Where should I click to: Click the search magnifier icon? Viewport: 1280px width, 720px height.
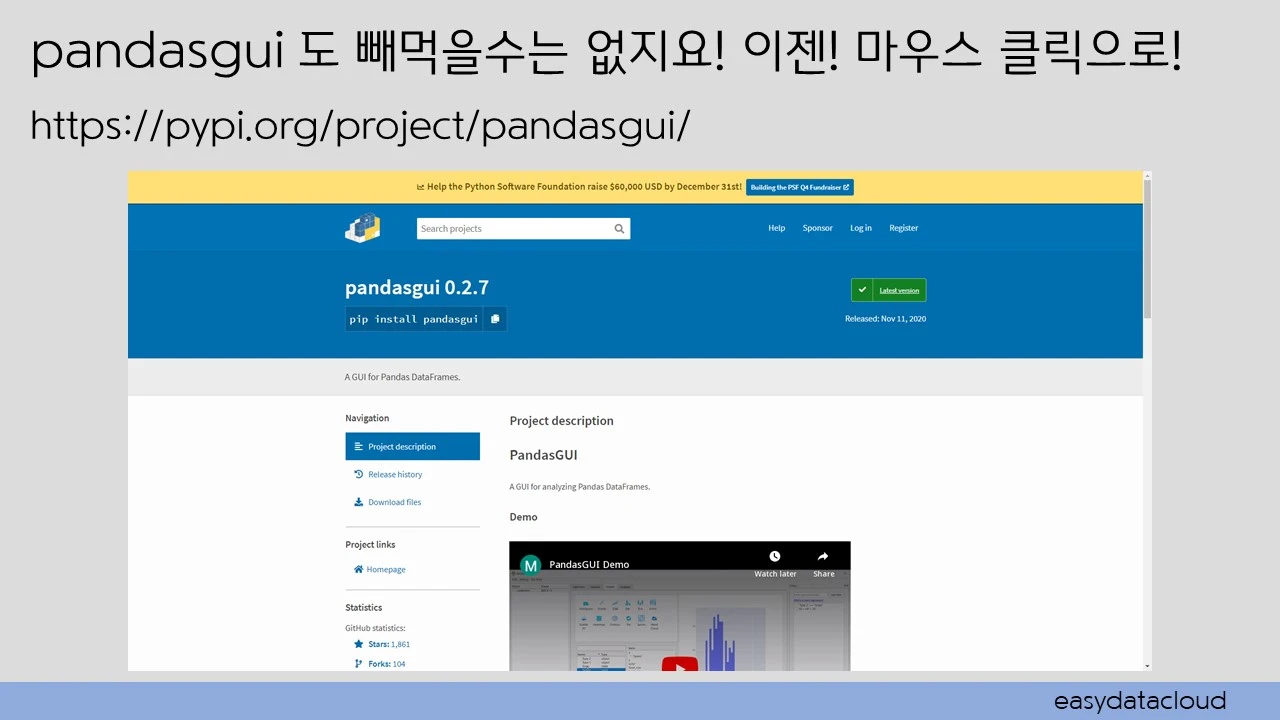click(x=619, y=228)
